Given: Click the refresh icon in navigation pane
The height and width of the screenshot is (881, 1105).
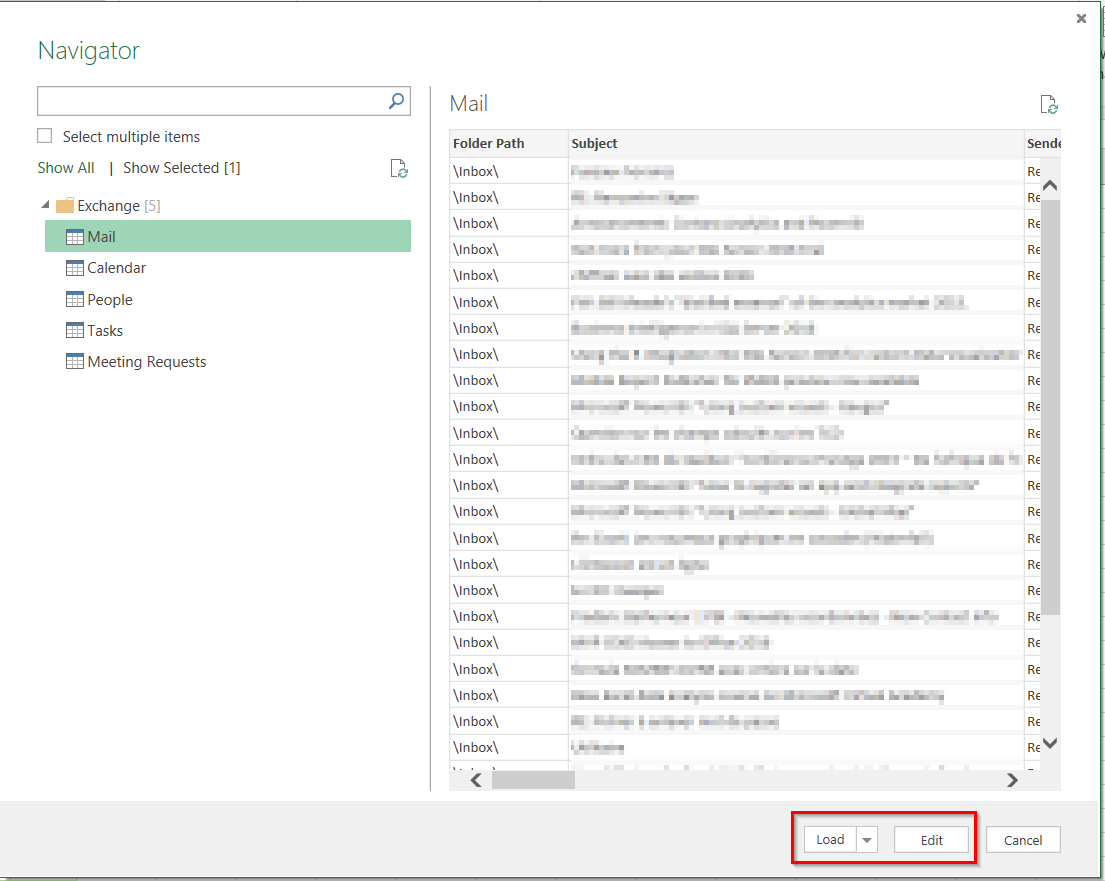Looking at the screenshot, I should [x=399, y=168].
